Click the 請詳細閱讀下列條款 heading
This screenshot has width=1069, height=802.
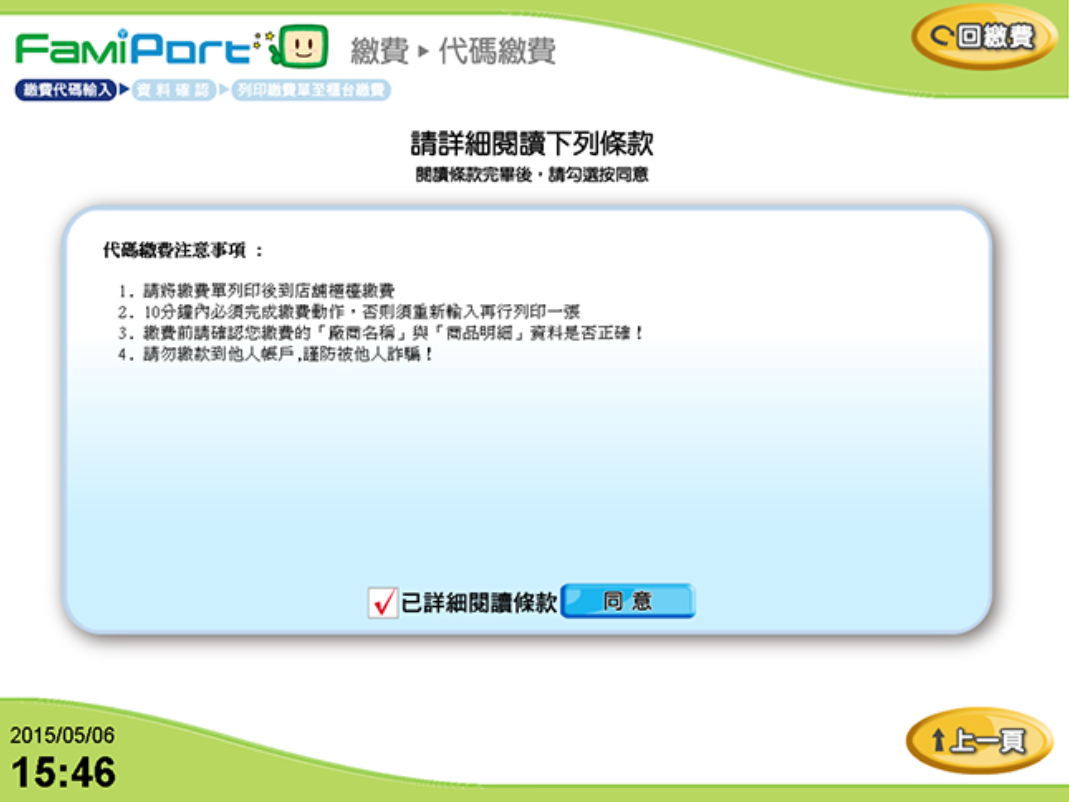[532, 144]
